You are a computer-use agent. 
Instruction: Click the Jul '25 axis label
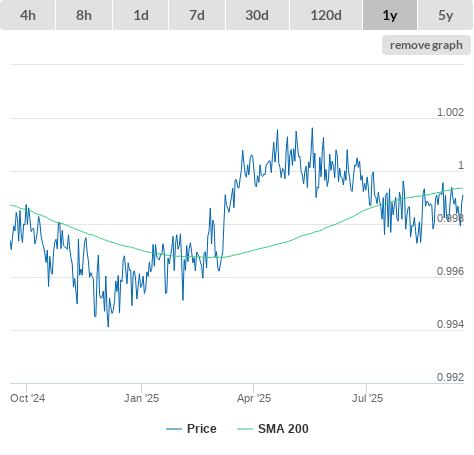click(x=367, y=398)
